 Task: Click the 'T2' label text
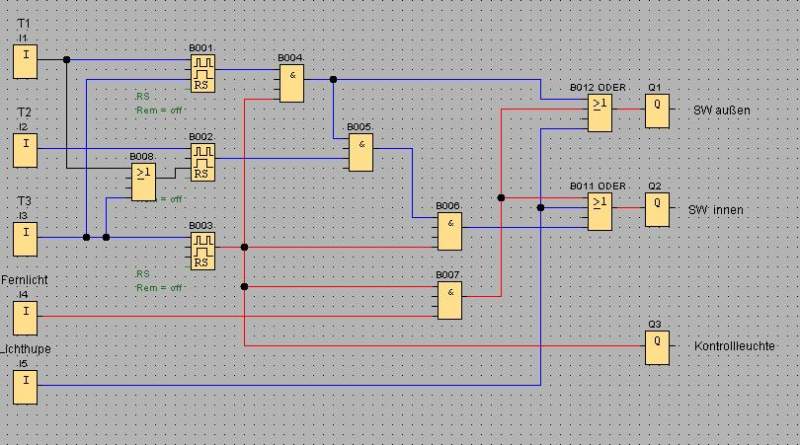tap(24, 112)
